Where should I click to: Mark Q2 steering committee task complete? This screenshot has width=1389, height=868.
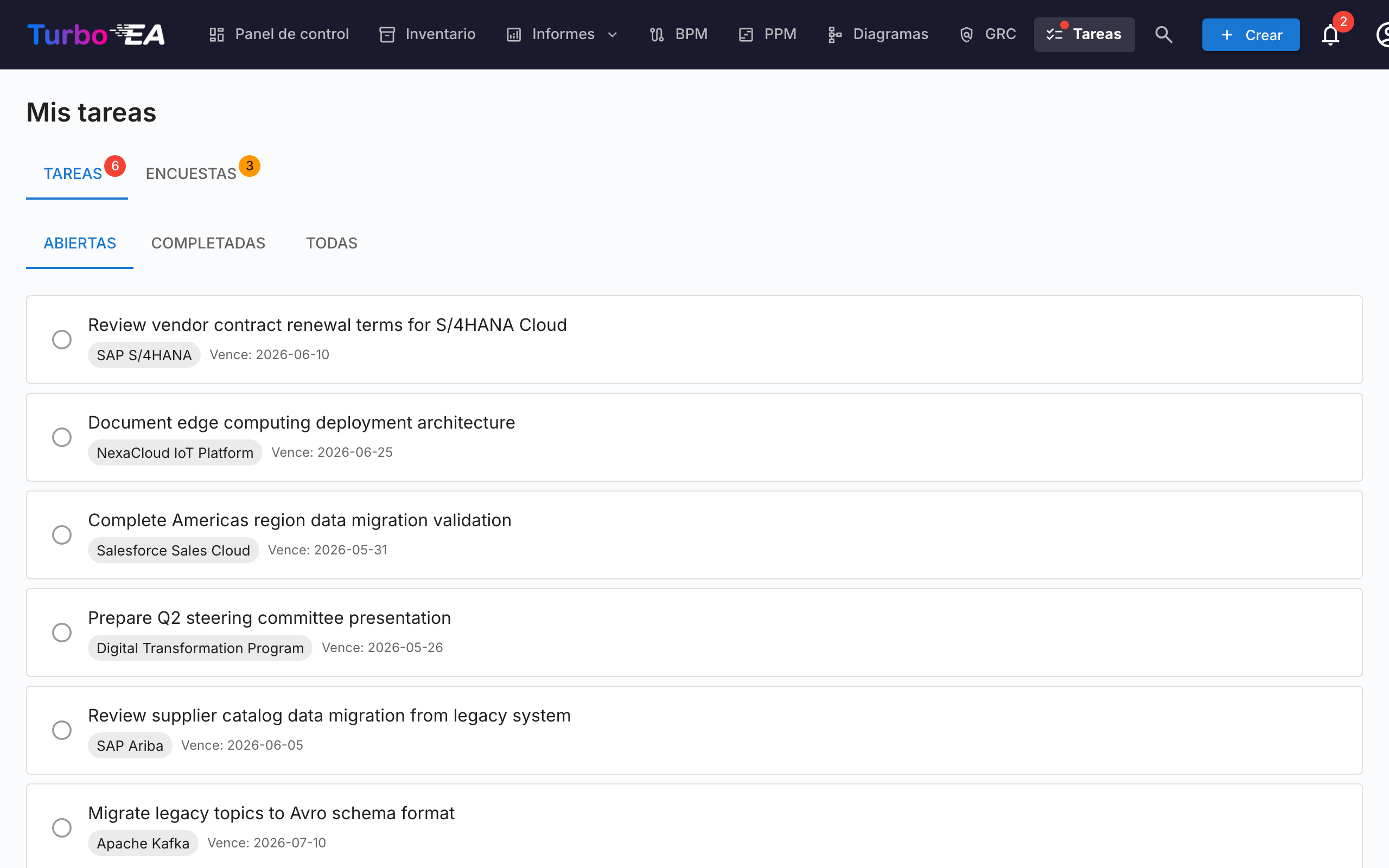pyautogui.click(x=62, y=632)
